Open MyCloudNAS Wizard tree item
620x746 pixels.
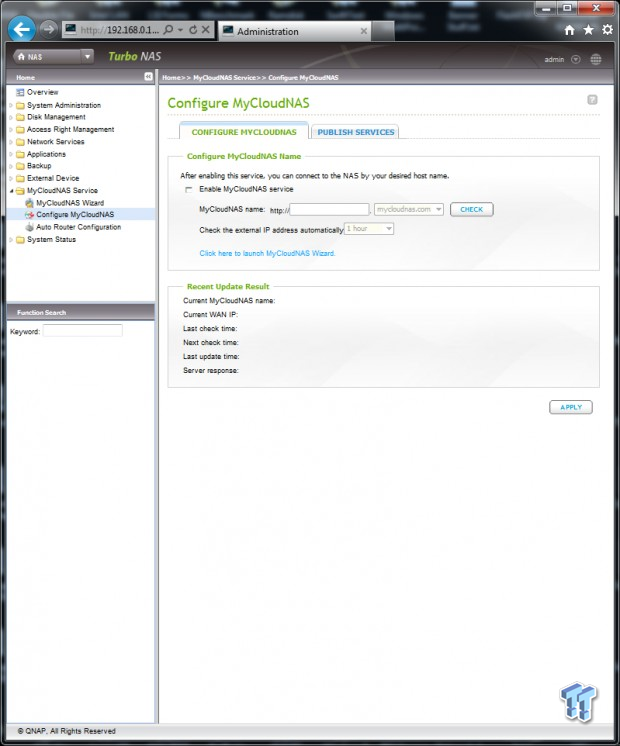pos(70,203)
